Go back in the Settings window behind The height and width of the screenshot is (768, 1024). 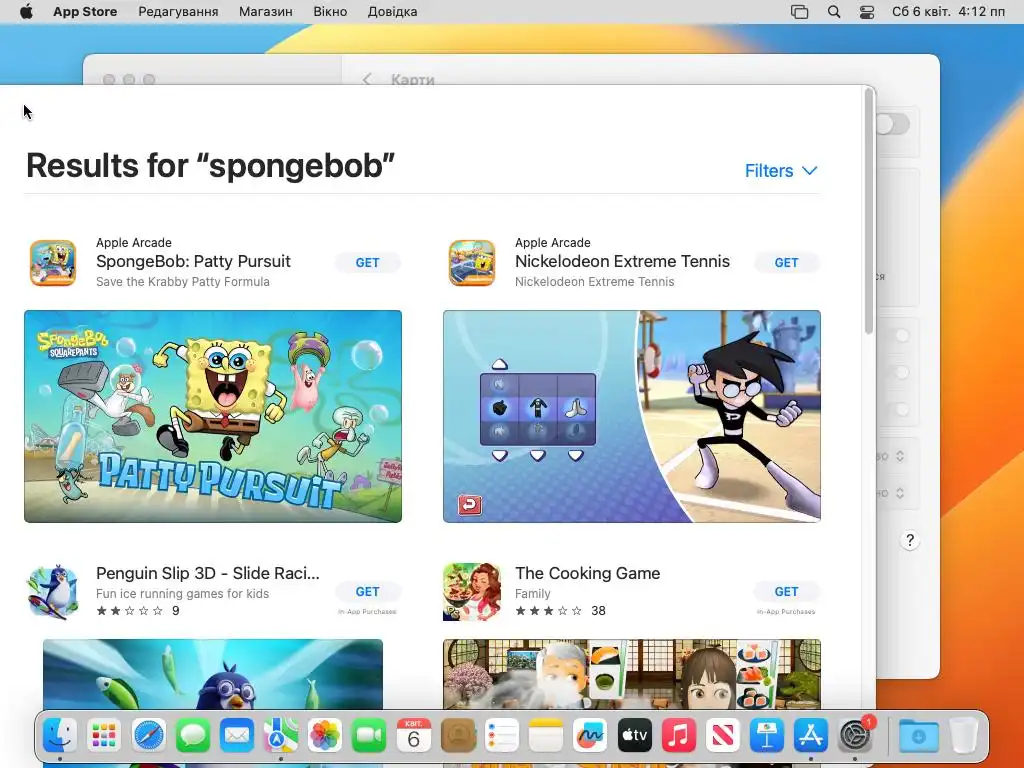tap(367, 79)
